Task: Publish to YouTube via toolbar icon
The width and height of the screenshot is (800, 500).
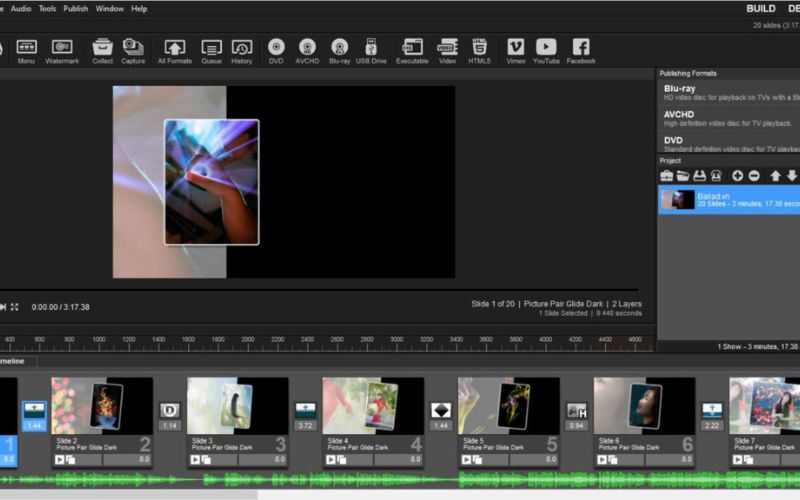Action: (546, 50)
